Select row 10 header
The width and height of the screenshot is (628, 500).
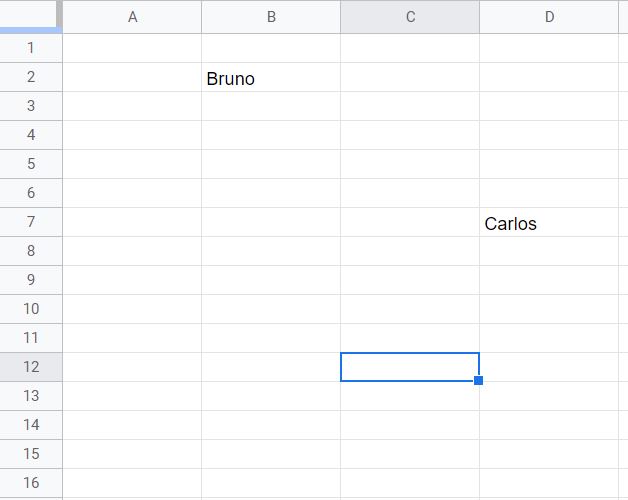point(31,309)
